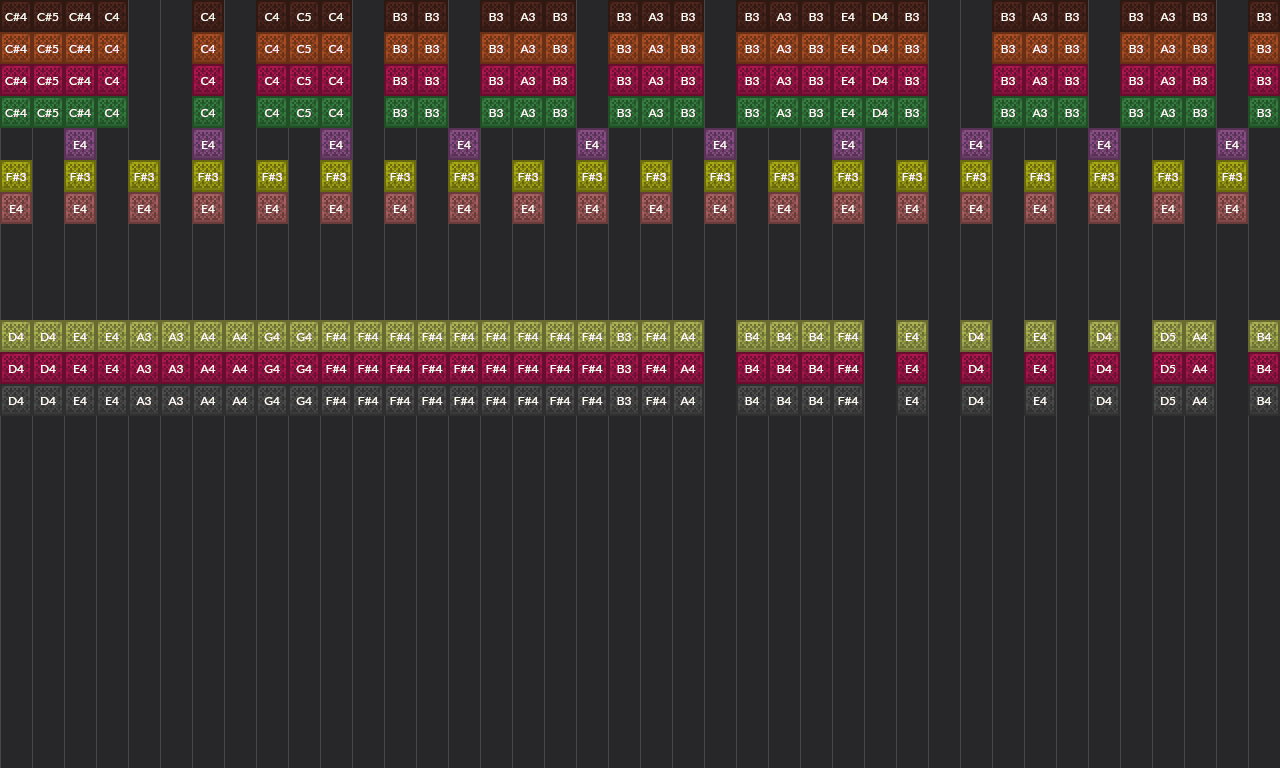Viewport: 1280px width, 768px height.
Task: Pick the D5 note in the gray row
Action: [1168, 401]
